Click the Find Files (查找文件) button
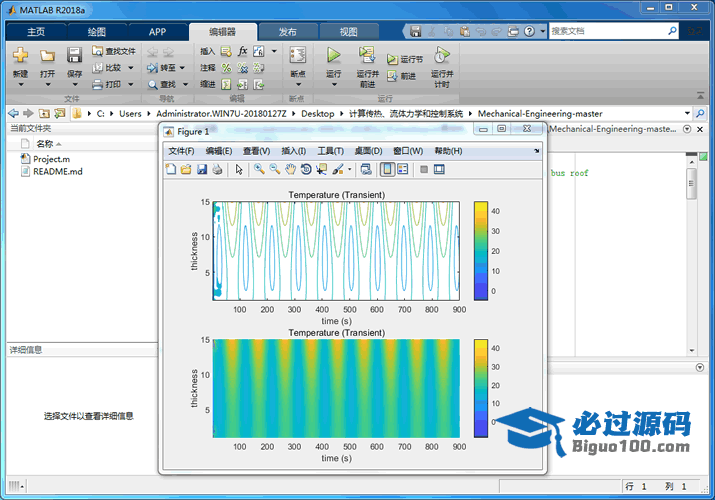Screen dimensions: 715x500 click(x=114, y=51)
